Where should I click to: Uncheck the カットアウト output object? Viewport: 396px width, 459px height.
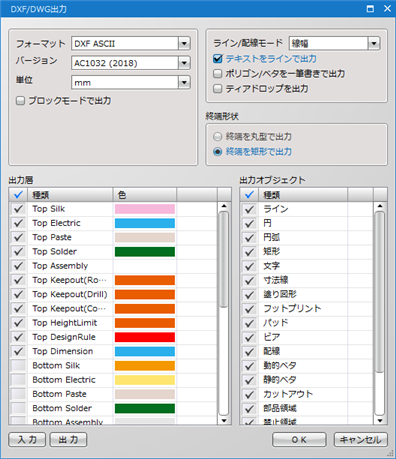pos(249,394)
